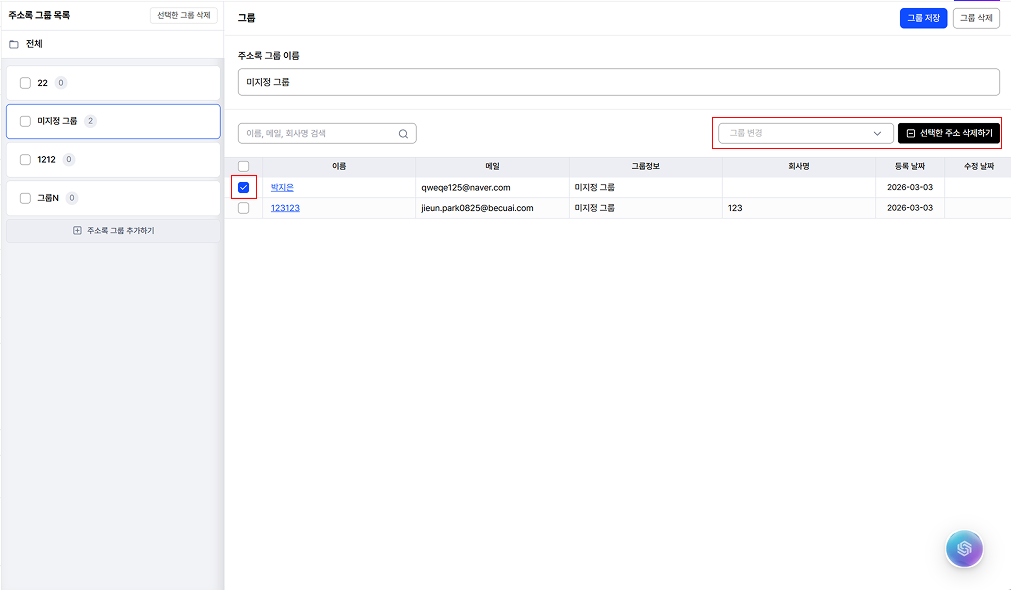Image resolution: width=1011 pixels, height=590 pixels.
Task: Click the plus icon for 주소록 그룹 추가하기
Action: (x=77, y=230)
